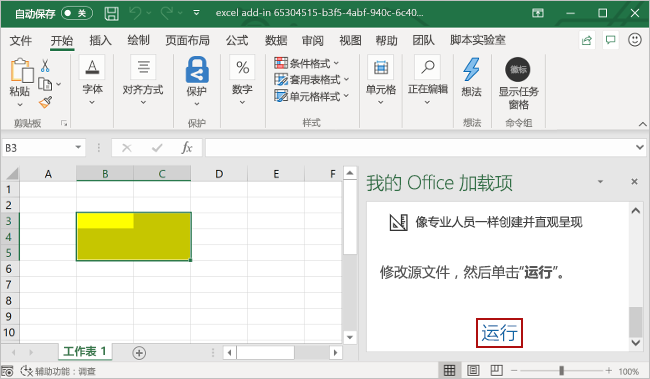Viewport: 650px width, 379px height.
Task: Click the Format Painter brush icon
Action: coord(45,102)
